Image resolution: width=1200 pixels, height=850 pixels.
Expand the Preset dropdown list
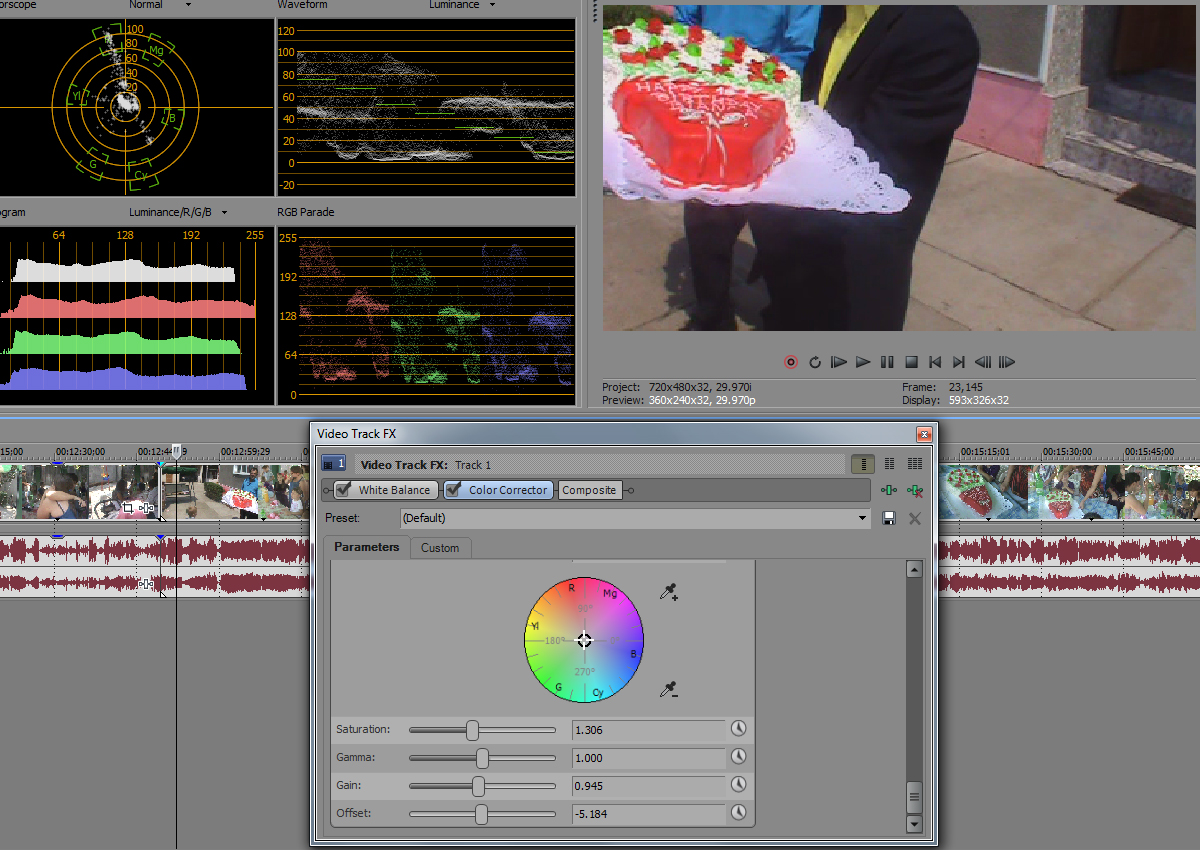tap(864, 518)
